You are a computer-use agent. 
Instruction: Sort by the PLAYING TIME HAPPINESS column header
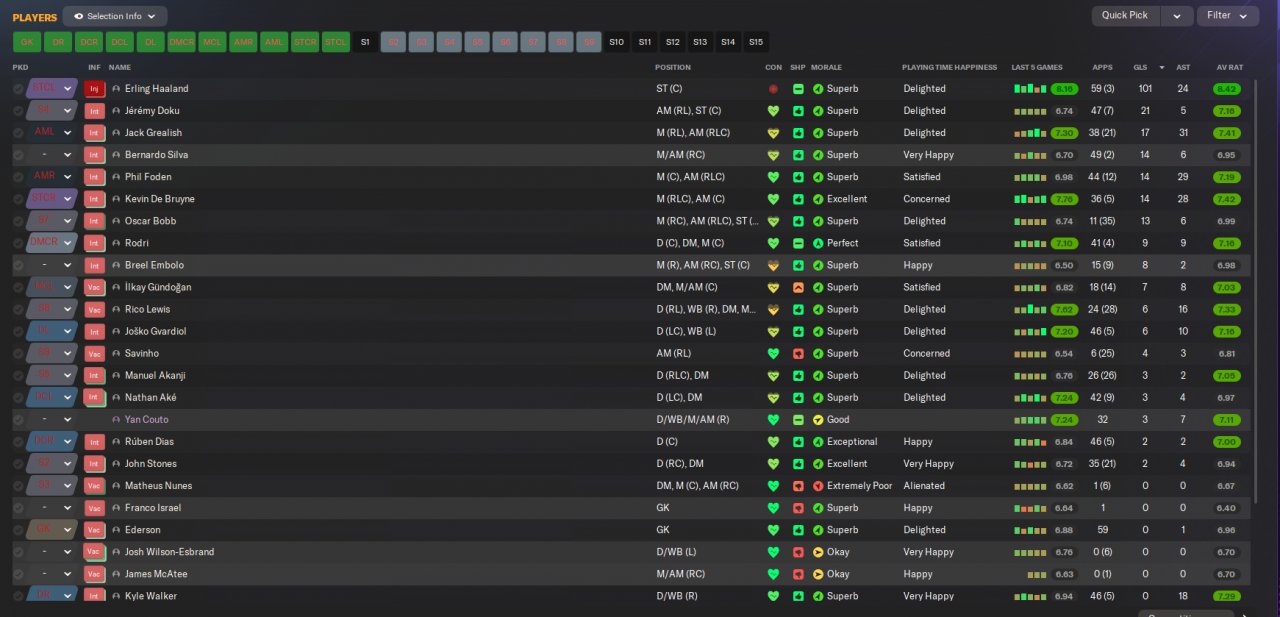tap(949, 67)
